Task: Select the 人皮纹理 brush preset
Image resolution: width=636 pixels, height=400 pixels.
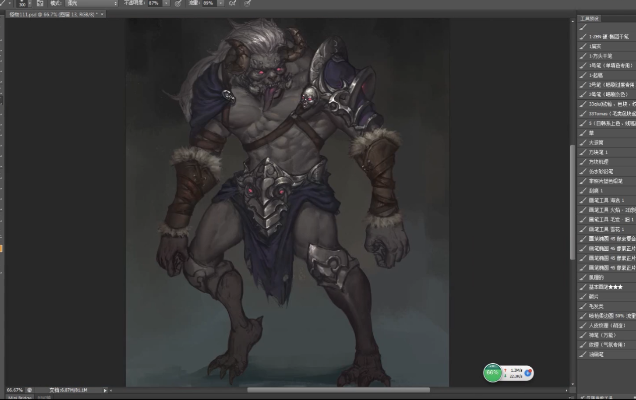Action: point(607,326)
